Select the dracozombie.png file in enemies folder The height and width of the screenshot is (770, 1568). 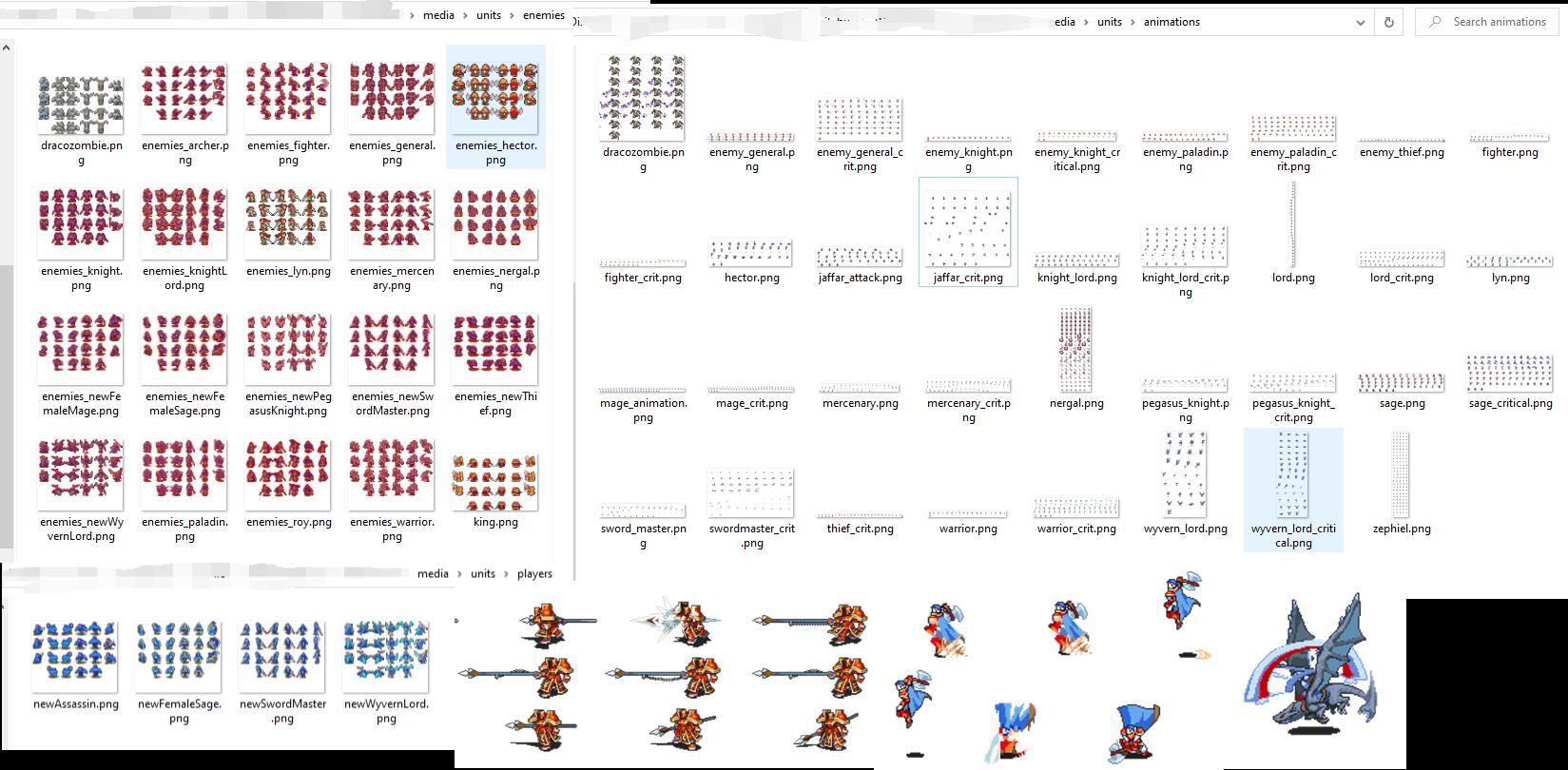coord(81,105)
